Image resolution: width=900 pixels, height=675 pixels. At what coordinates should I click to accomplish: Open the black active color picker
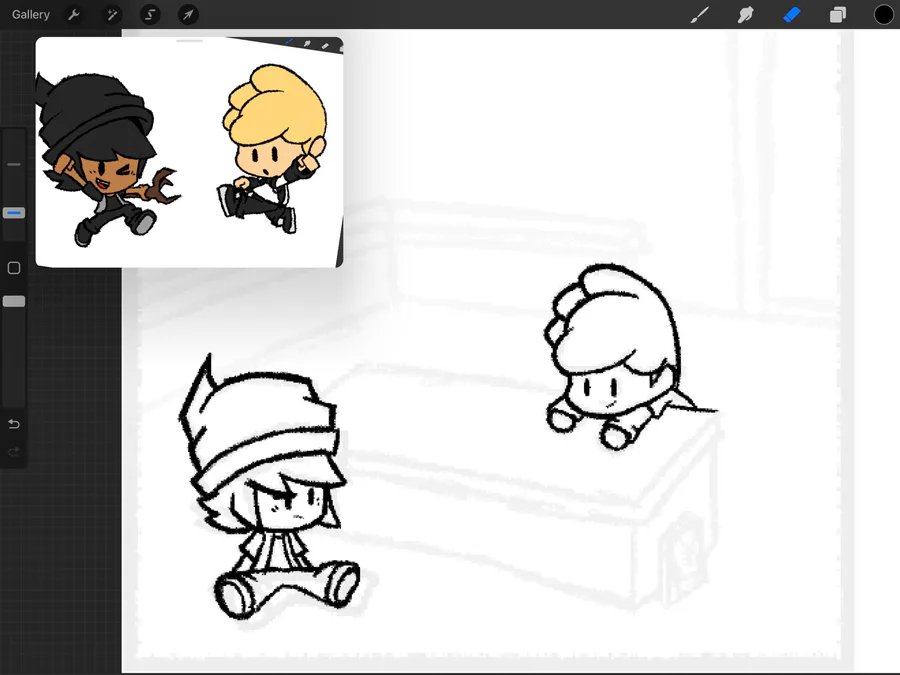883,14
